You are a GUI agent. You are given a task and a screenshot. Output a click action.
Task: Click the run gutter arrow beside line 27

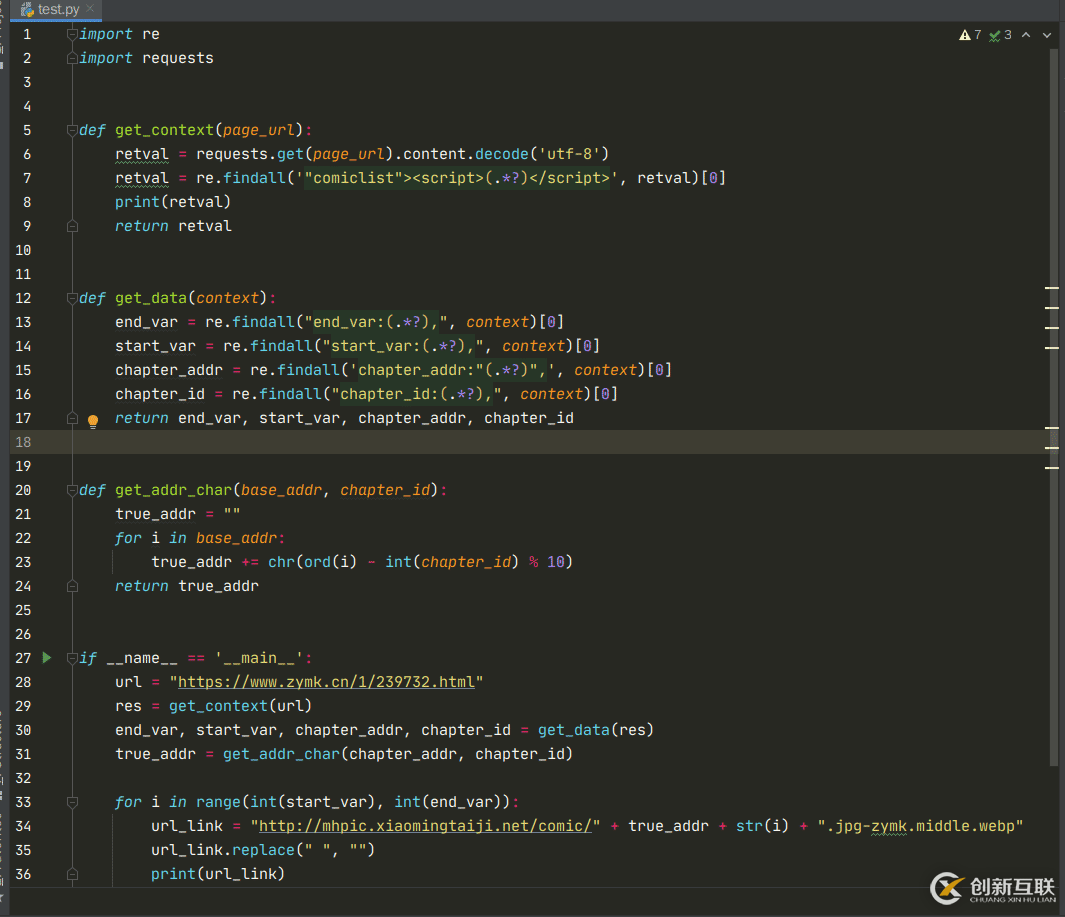[x=46, y=658]
